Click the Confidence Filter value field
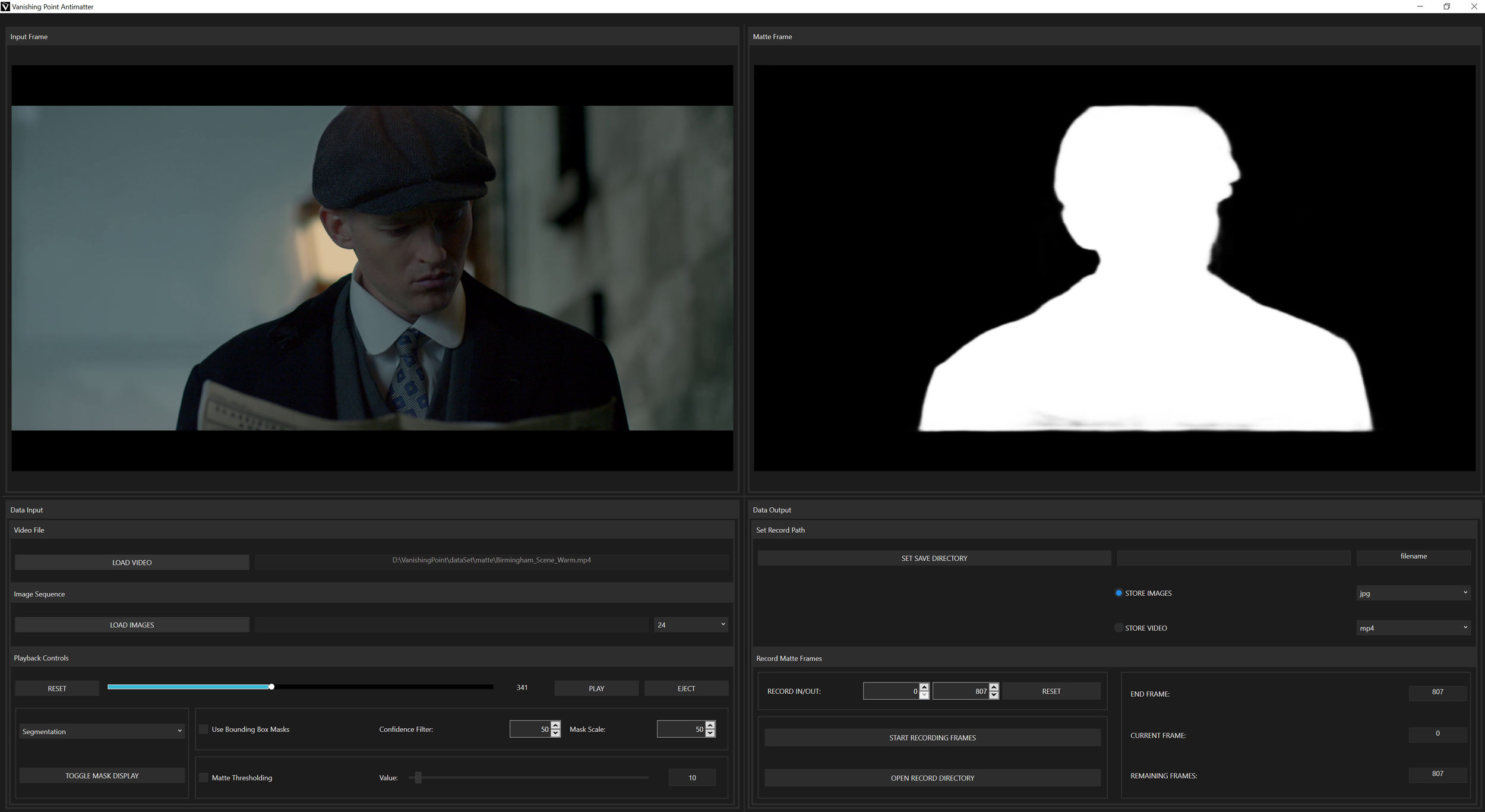Viewport: 1485px width, 812px height. [530, 729]
